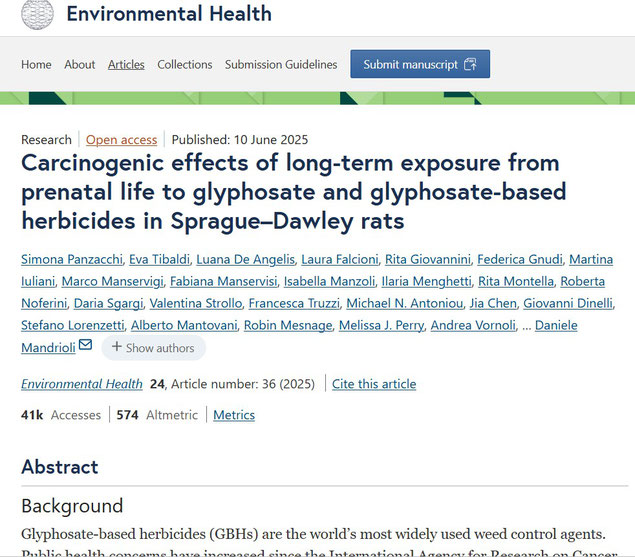The image size is (635, 557).
Task: Open the About menu item
Action: (79, 64)
